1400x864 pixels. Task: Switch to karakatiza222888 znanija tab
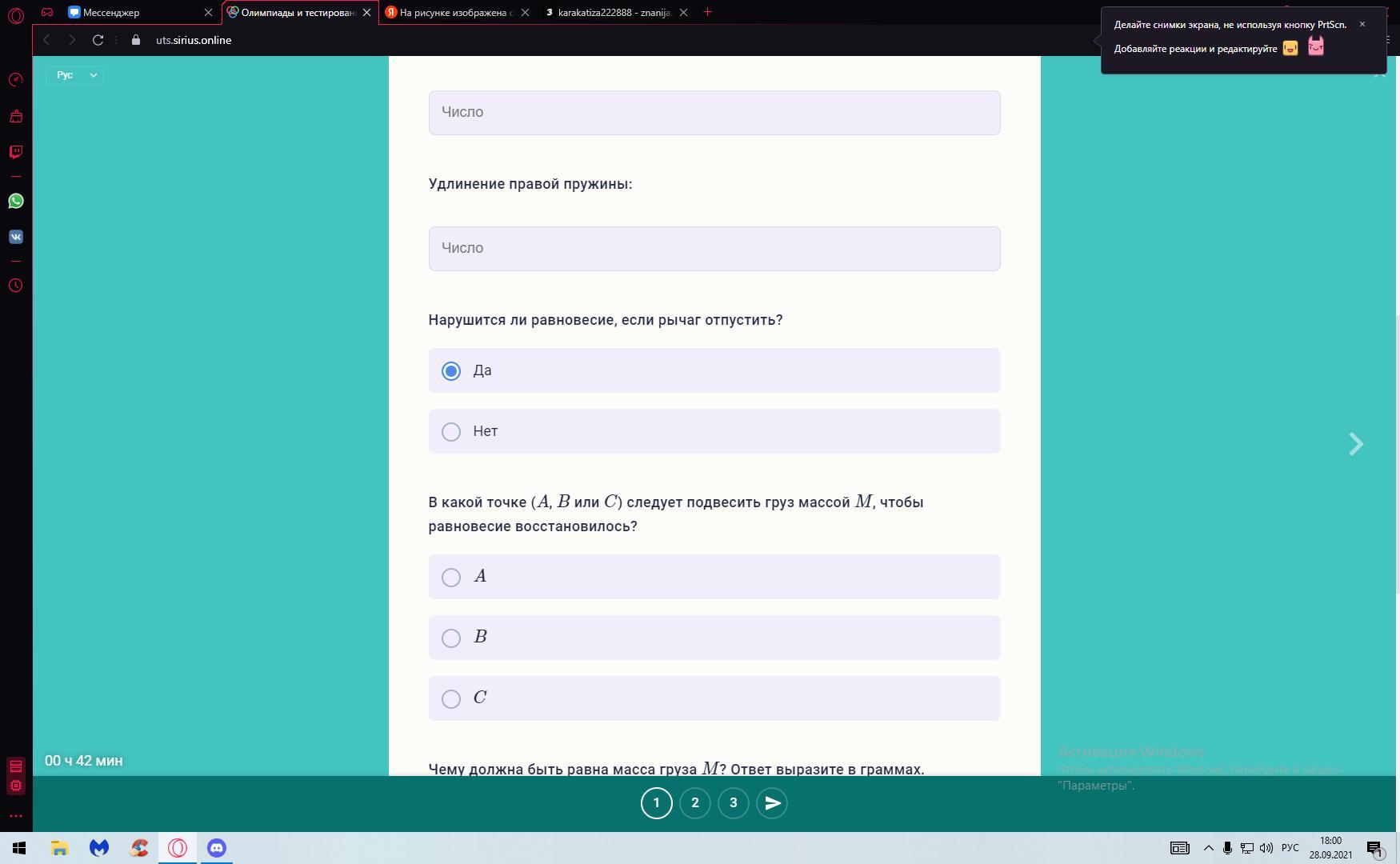(614, 13)
